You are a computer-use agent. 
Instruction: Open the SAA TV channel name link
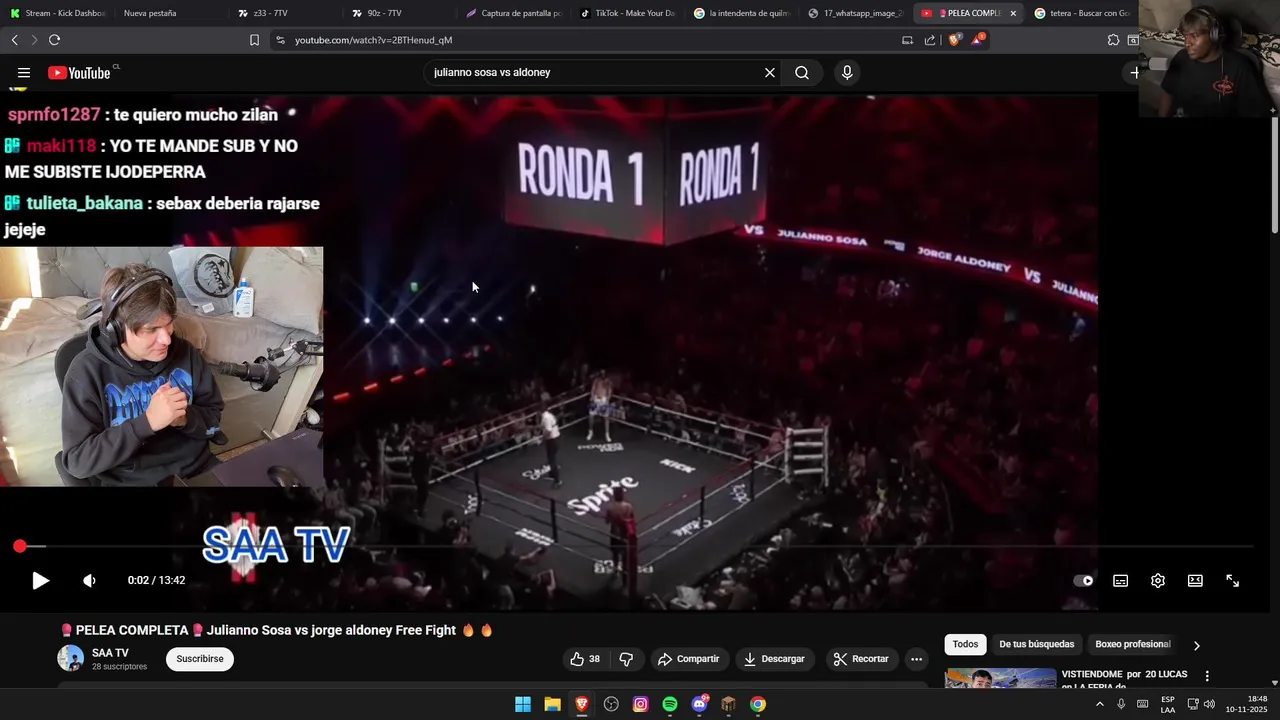point(110,653)
